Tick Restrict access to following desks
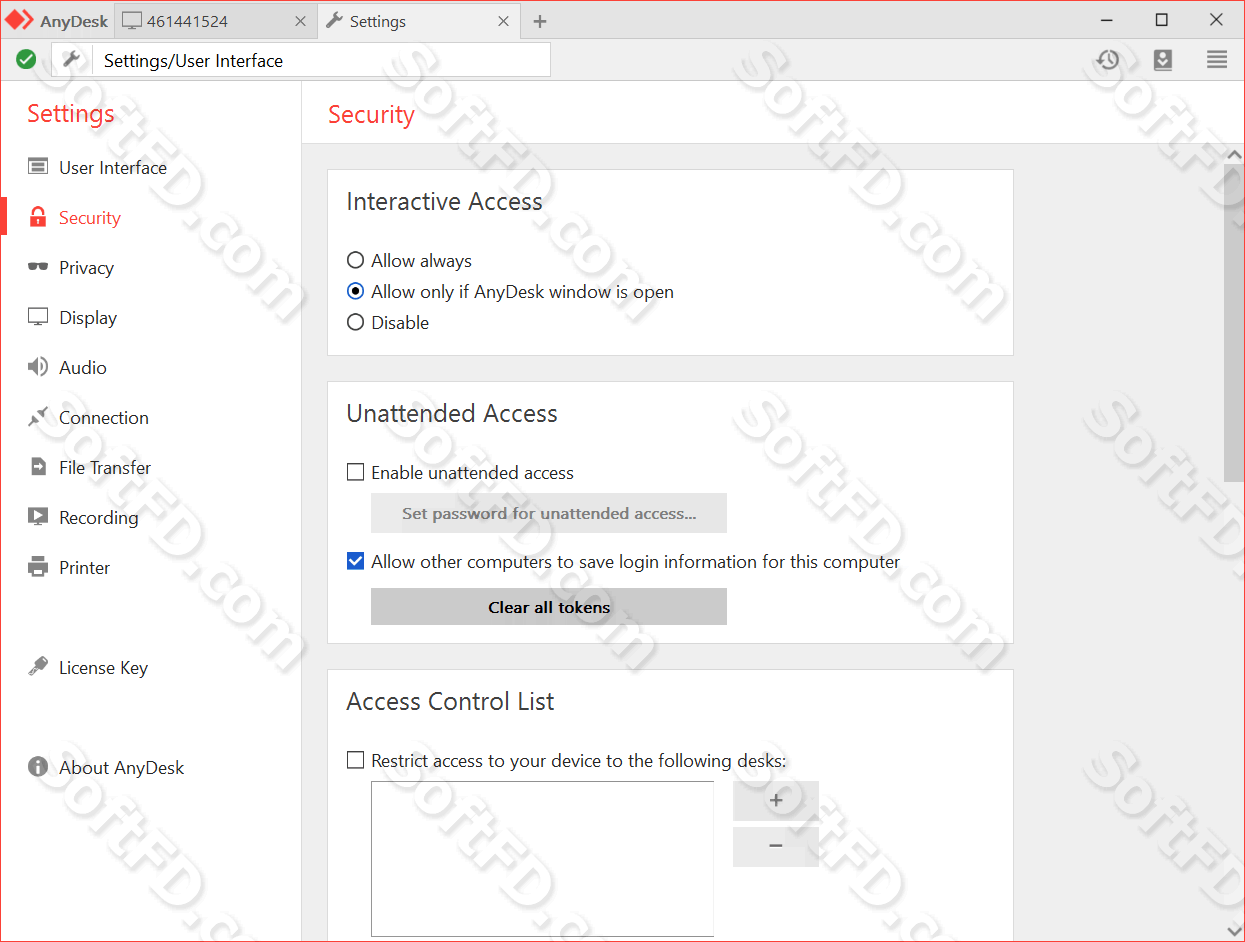This screenshot has width=1245, height=942. coord(355,760)
